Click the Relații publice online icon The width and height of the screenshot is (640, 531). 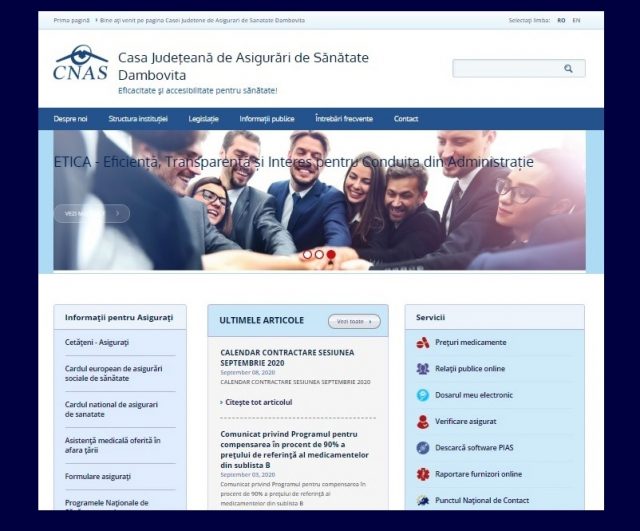(x=423, y=368)
